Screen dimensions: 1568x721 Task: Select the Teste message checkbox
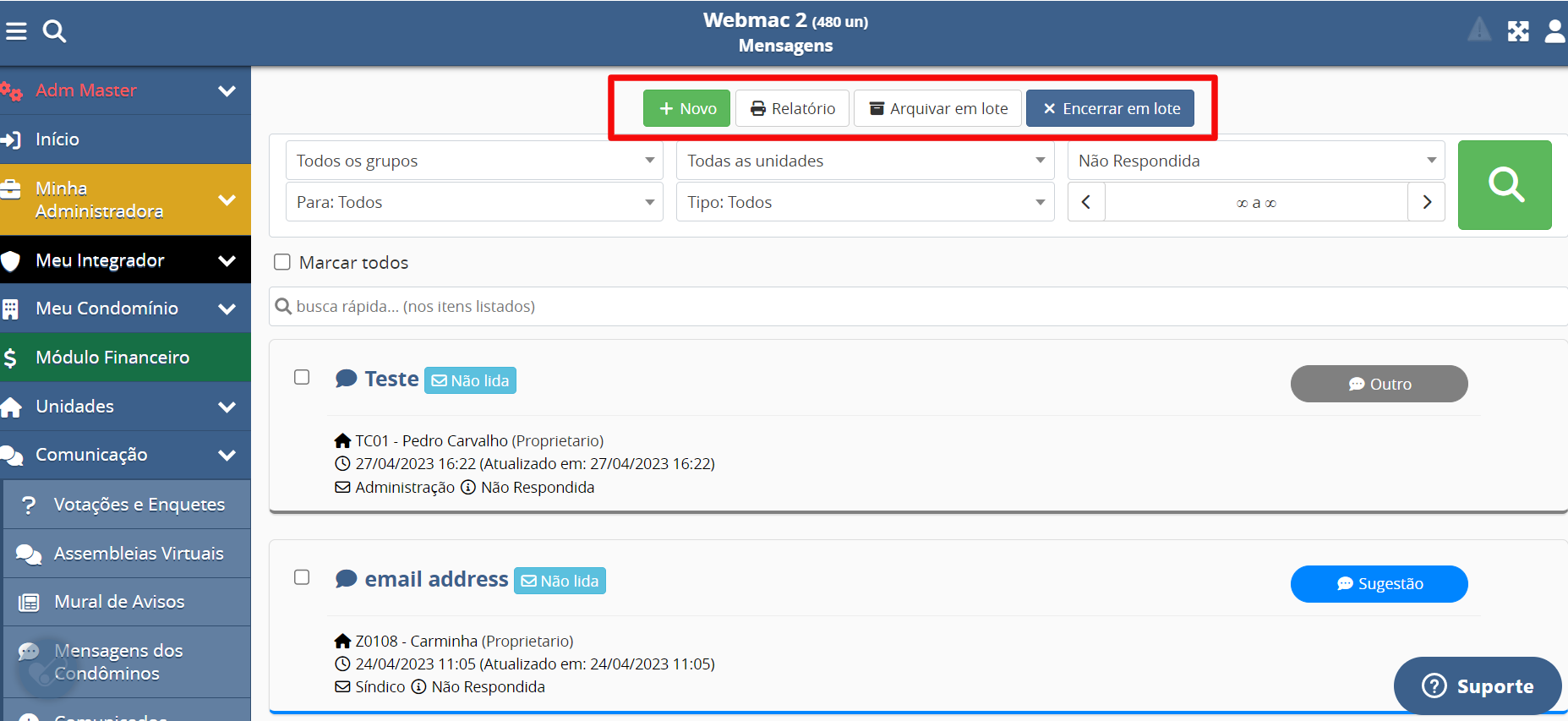click(302, 377)
